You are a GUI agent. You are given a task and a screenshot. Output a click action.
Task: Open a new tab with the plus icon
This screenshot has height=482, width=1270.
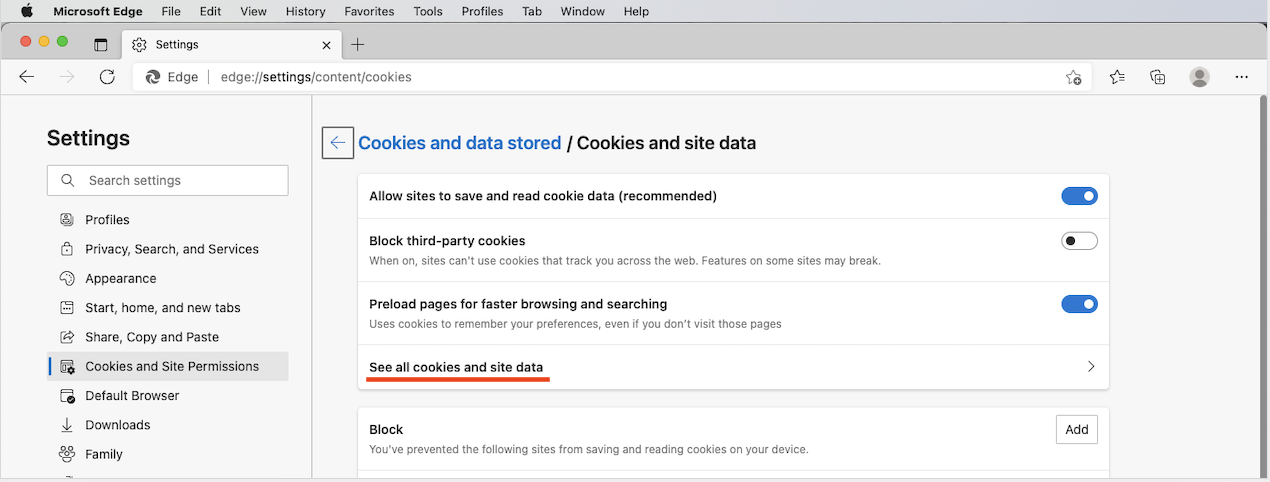[358, 44]
